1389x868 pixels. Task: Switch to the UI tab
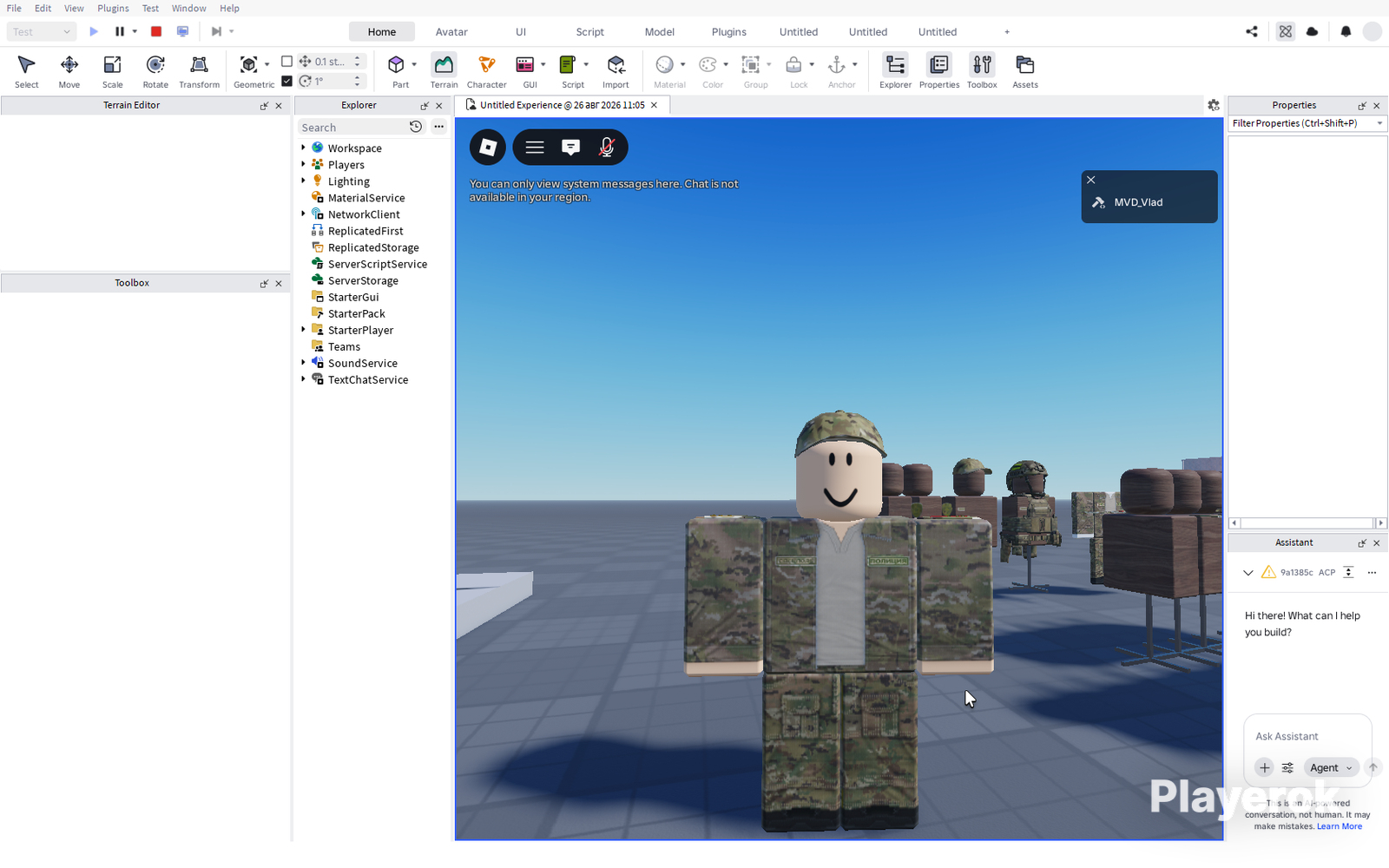[x=521, y=31]
